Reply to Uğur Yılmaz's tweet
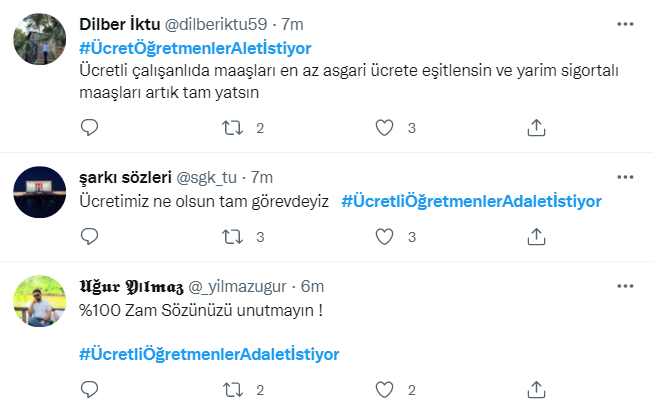 pos(89,390)
